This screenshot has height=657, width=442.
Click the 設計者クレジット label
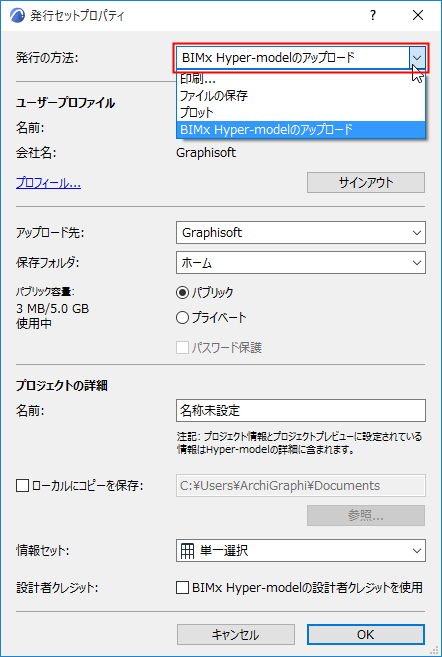(57, 588)
